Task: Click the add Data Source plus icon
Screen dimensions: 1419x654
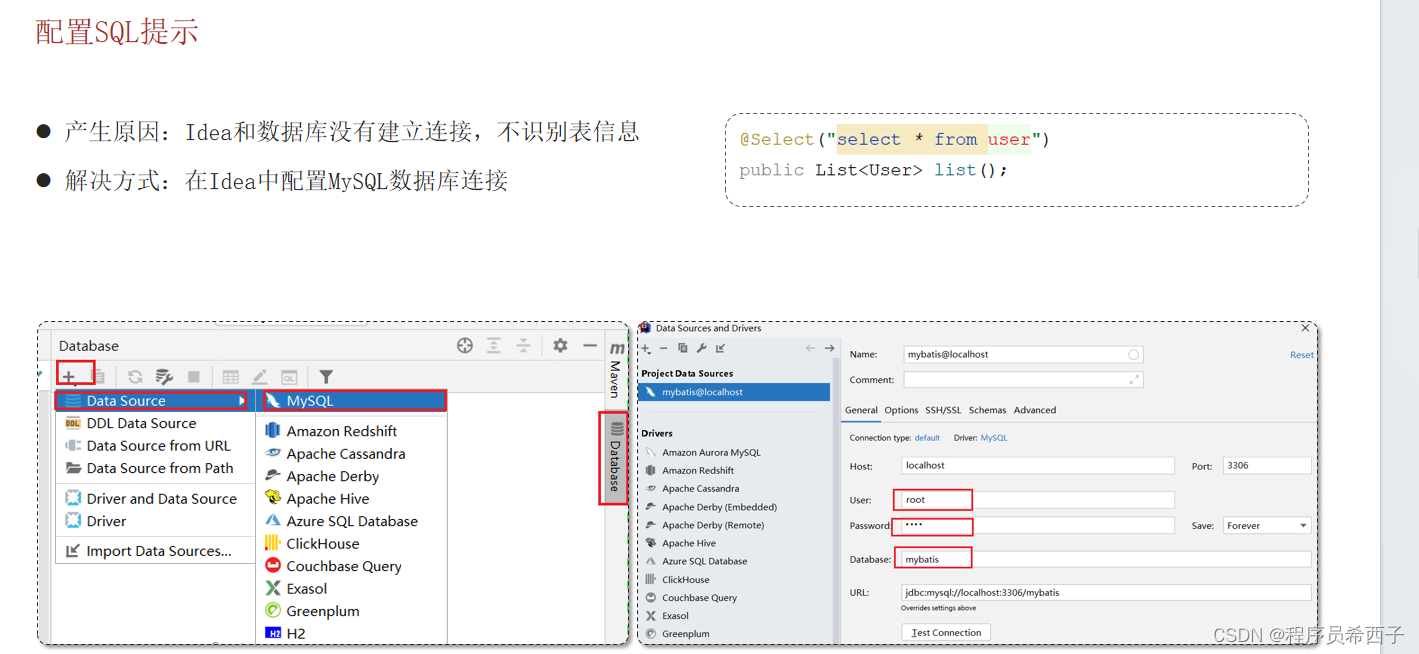Action: click(68, 376)
